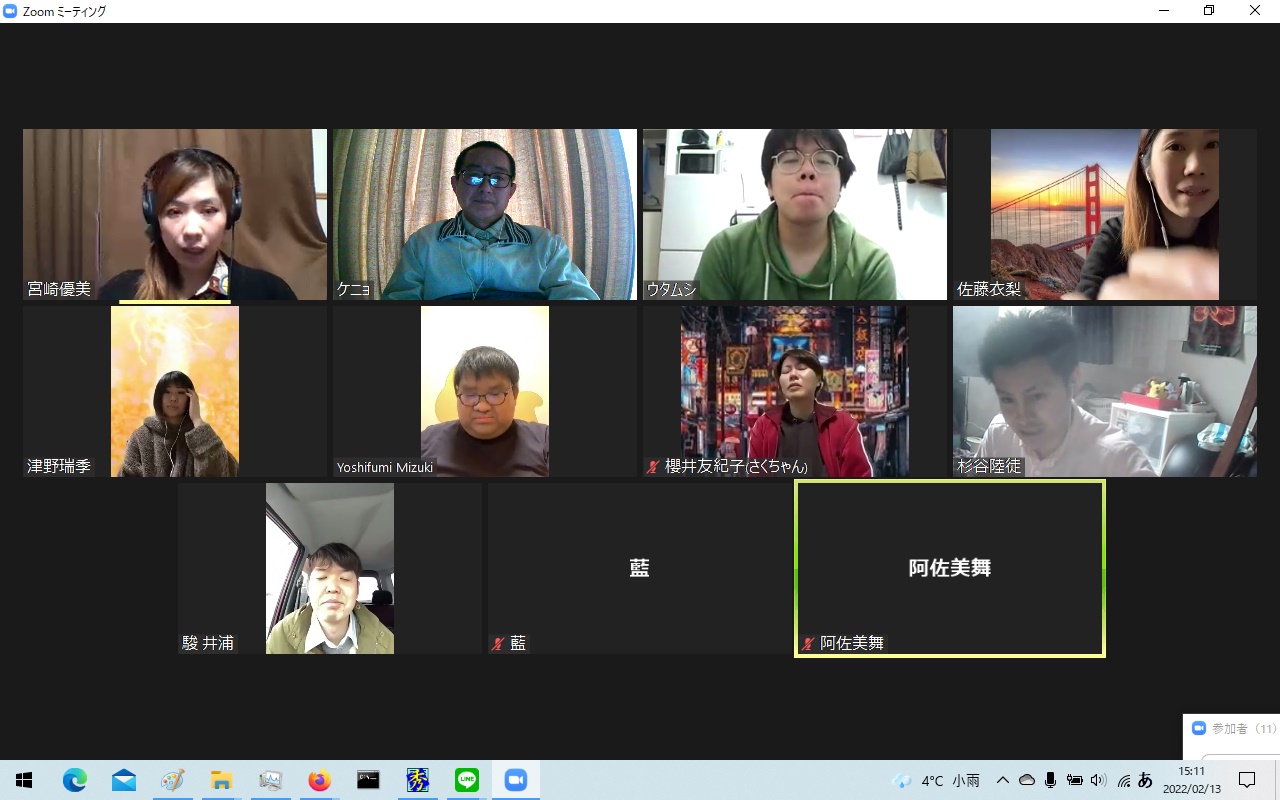This screenshot has height=800, width=1280.
Task: Click muted mic icon beside 藍 name
Action: [x=498, y=644]
